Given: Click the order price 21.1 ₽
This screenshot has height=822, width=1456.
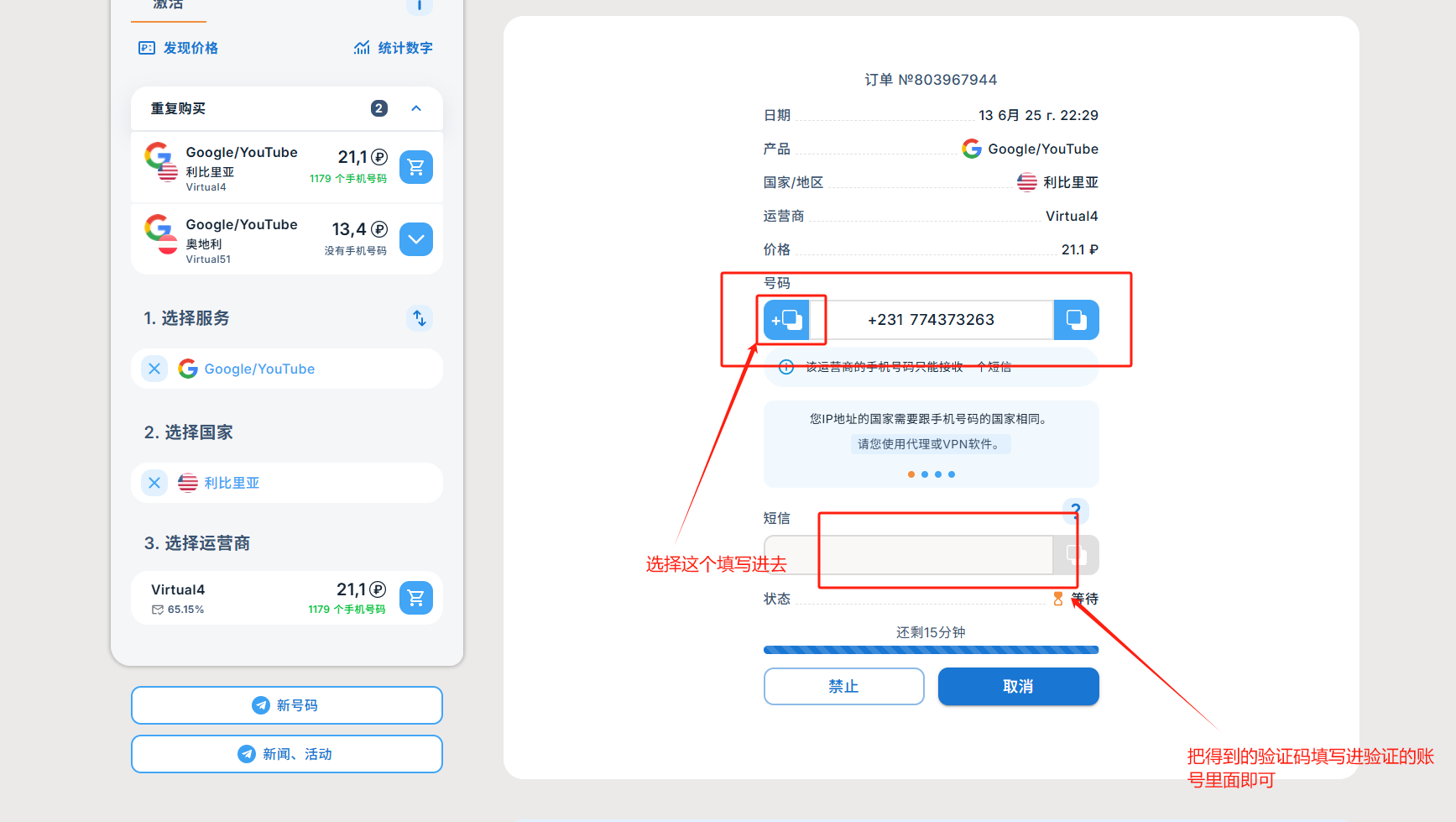Looking at the screenshot, I should click(1080, 249).
